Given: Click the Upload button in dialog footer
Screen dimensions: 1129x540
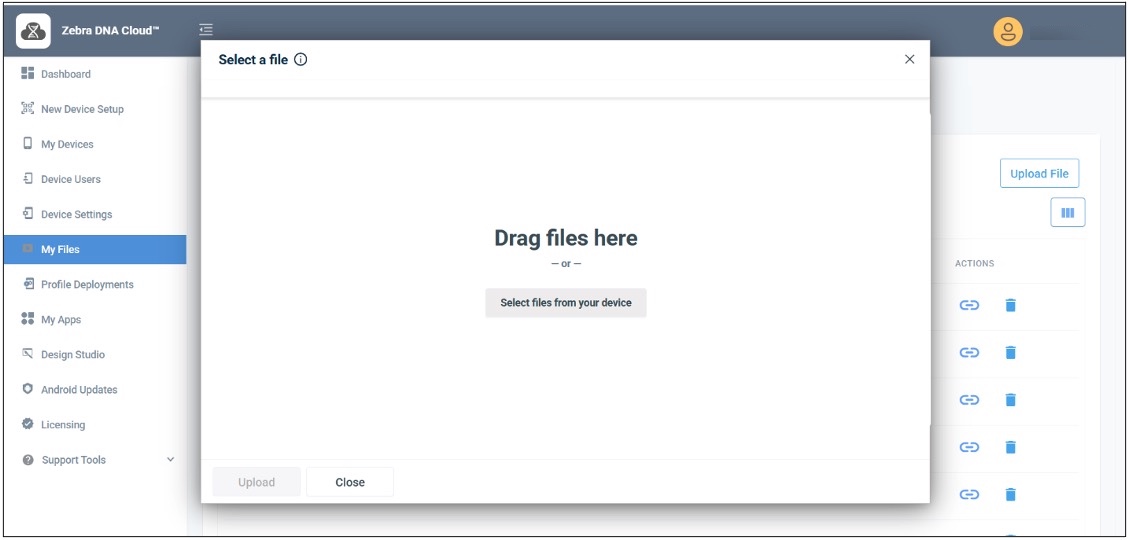Looking at the screenshot, I should (x=256, y=482).
